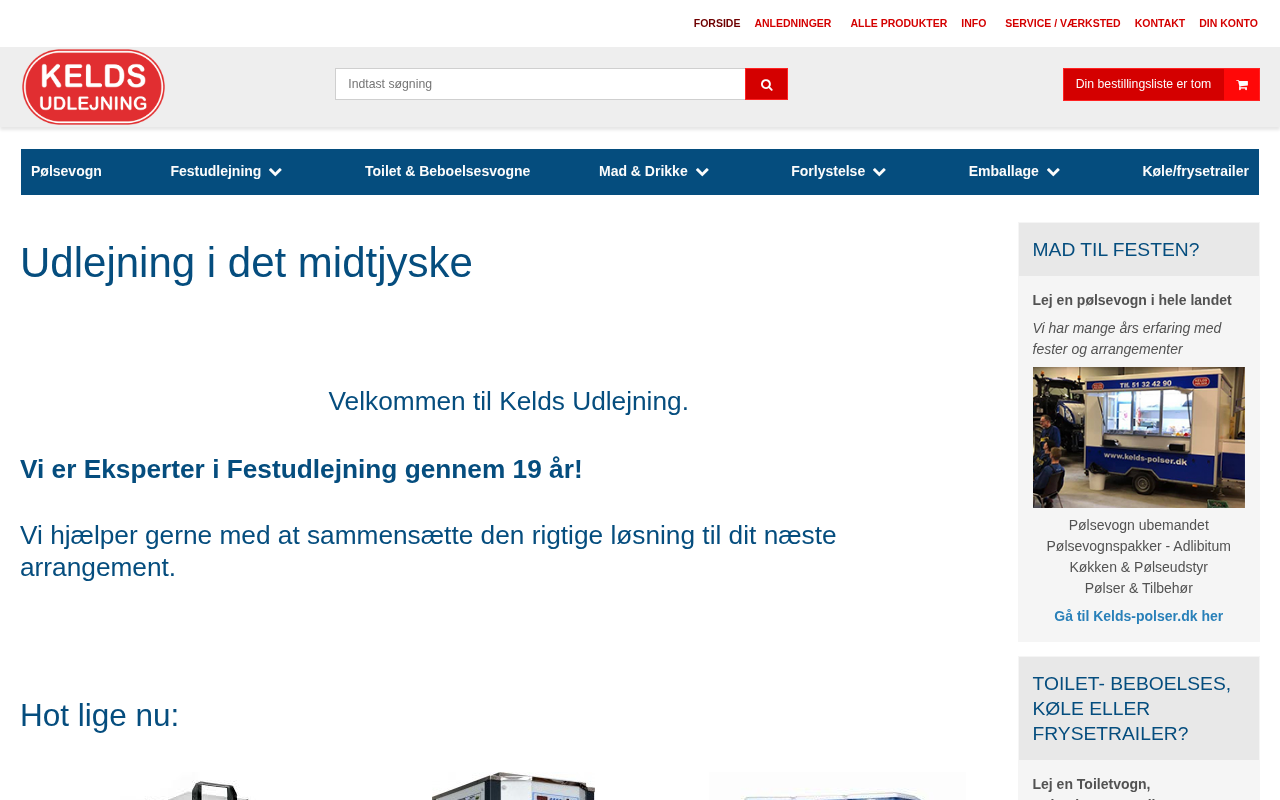Open the KONTAKT link
Image resolution: width=1280 pixels, height=800 pixels.
(1160, 23)
